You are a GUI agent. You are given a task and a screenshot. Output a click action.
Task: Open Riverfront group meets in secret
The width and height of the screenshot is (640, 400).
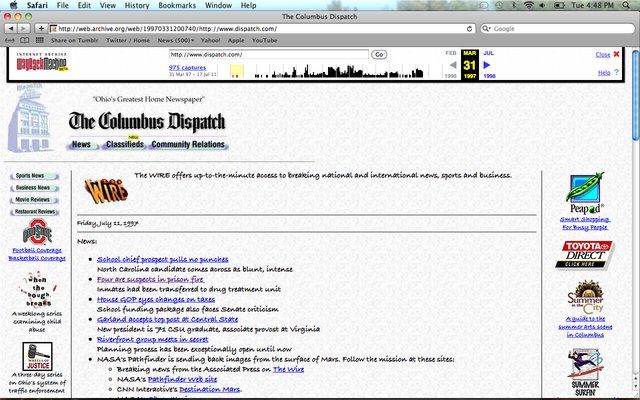(x=152, y=339)
